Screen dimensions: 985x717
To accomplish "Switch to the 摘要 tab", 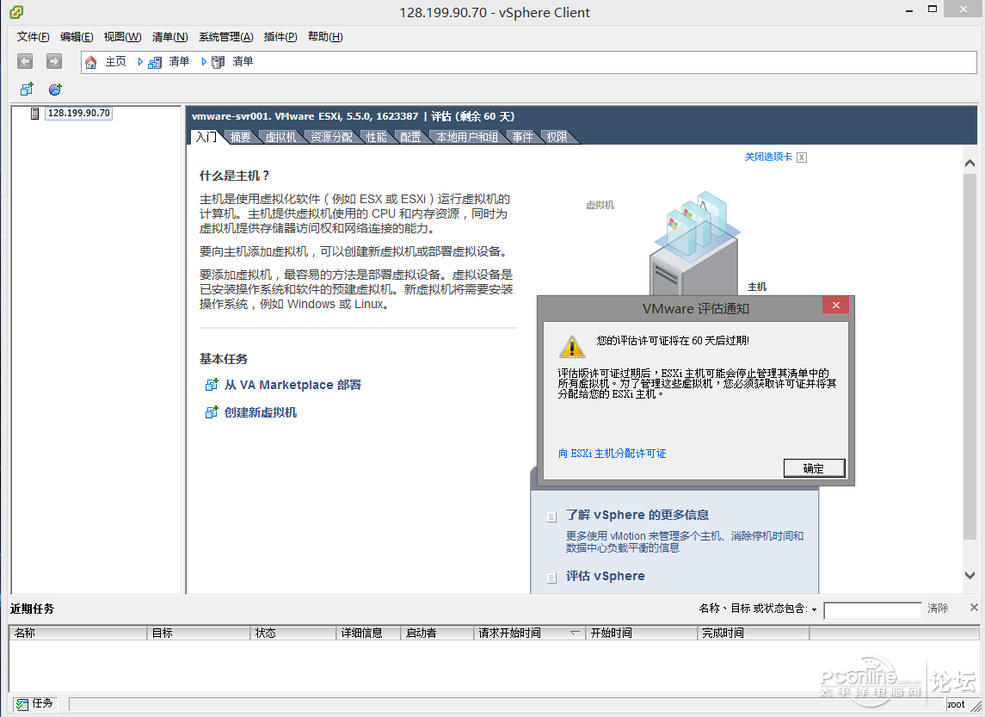I will (x=240, y=137).
